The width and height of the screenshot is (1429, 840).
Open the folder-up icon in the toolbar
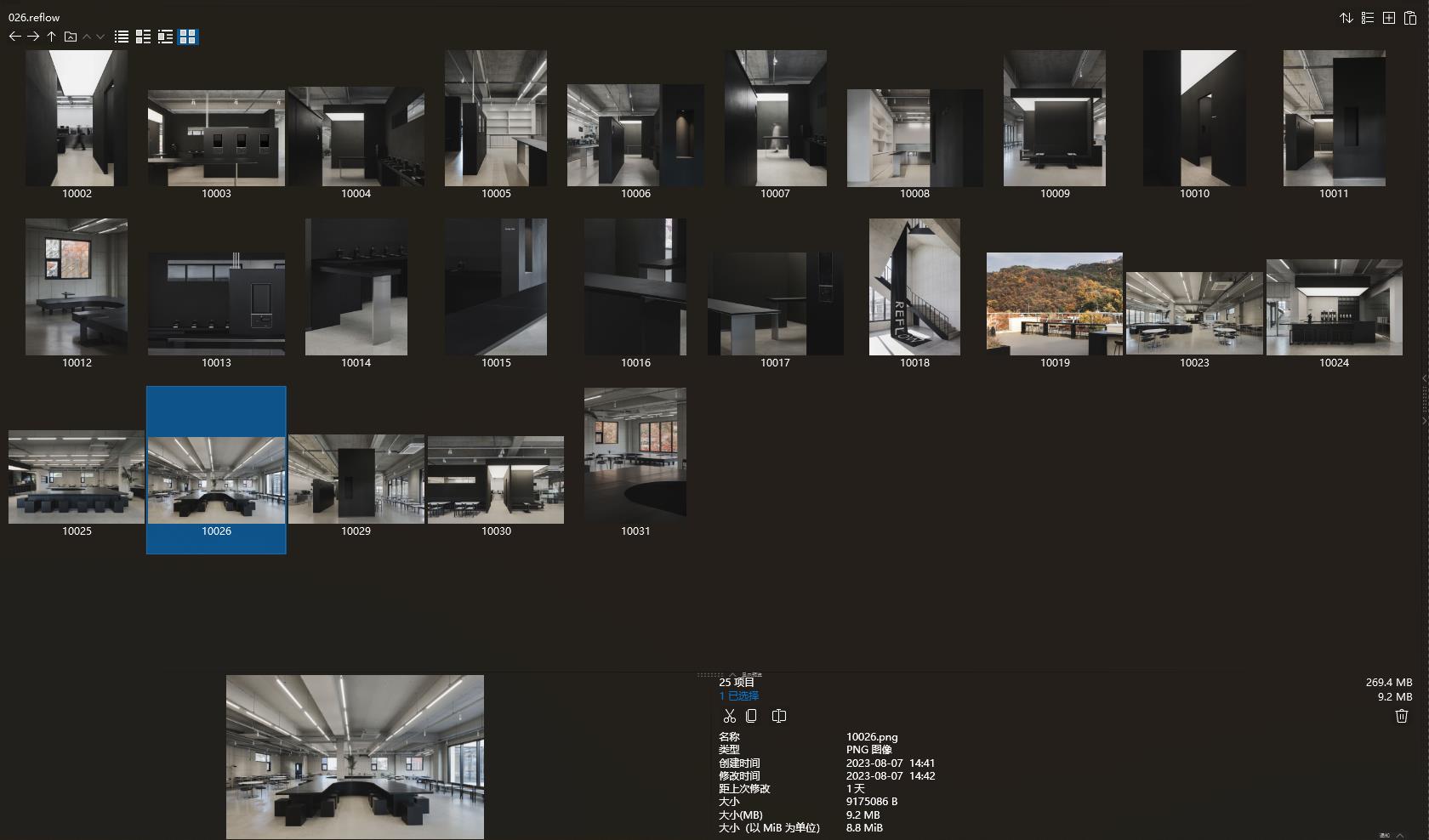pyautogui.click(x=71, y=37)
